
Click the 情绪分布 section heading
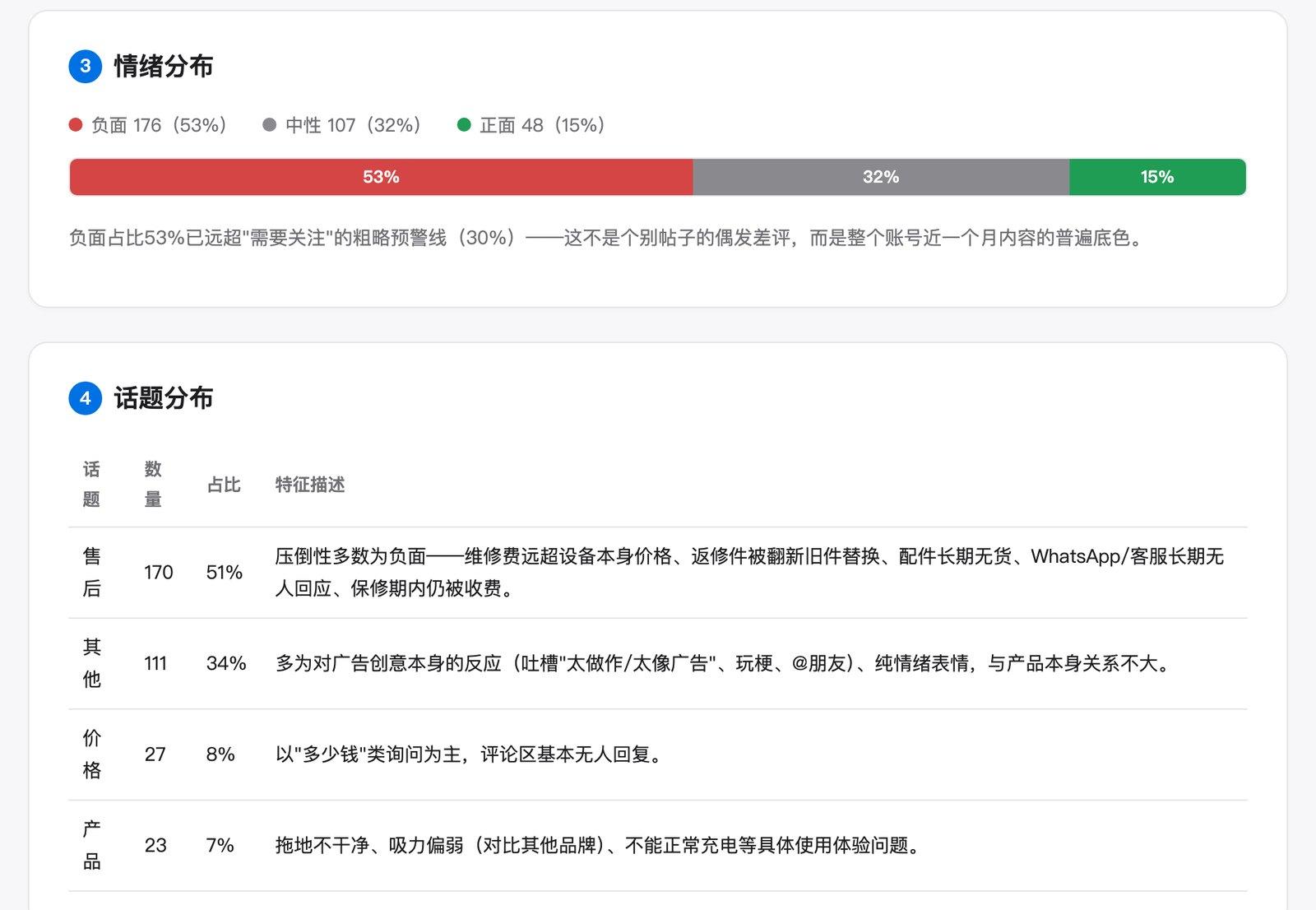[164, 67]
